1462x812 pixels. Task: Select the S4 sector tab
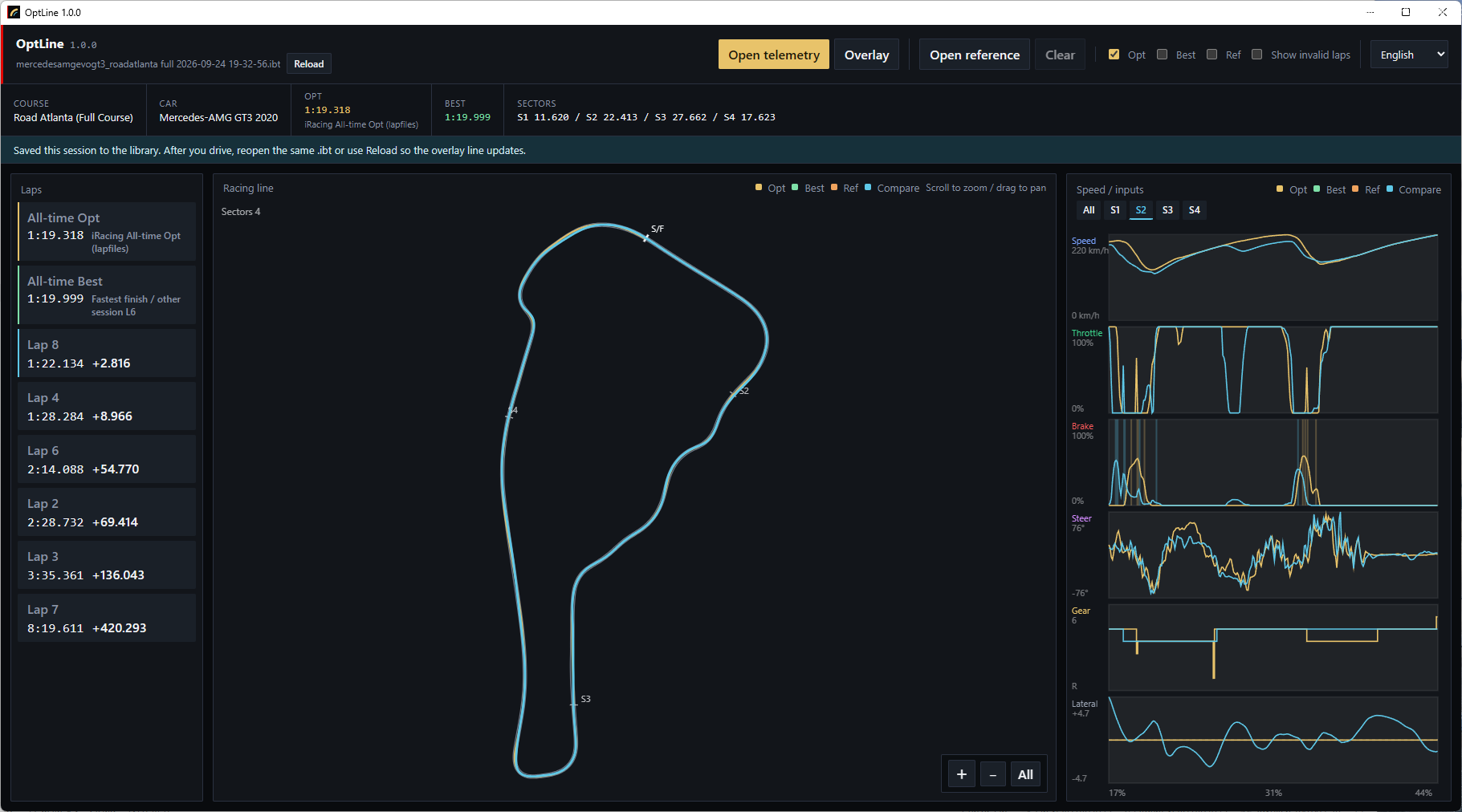tap(1195, 210)
